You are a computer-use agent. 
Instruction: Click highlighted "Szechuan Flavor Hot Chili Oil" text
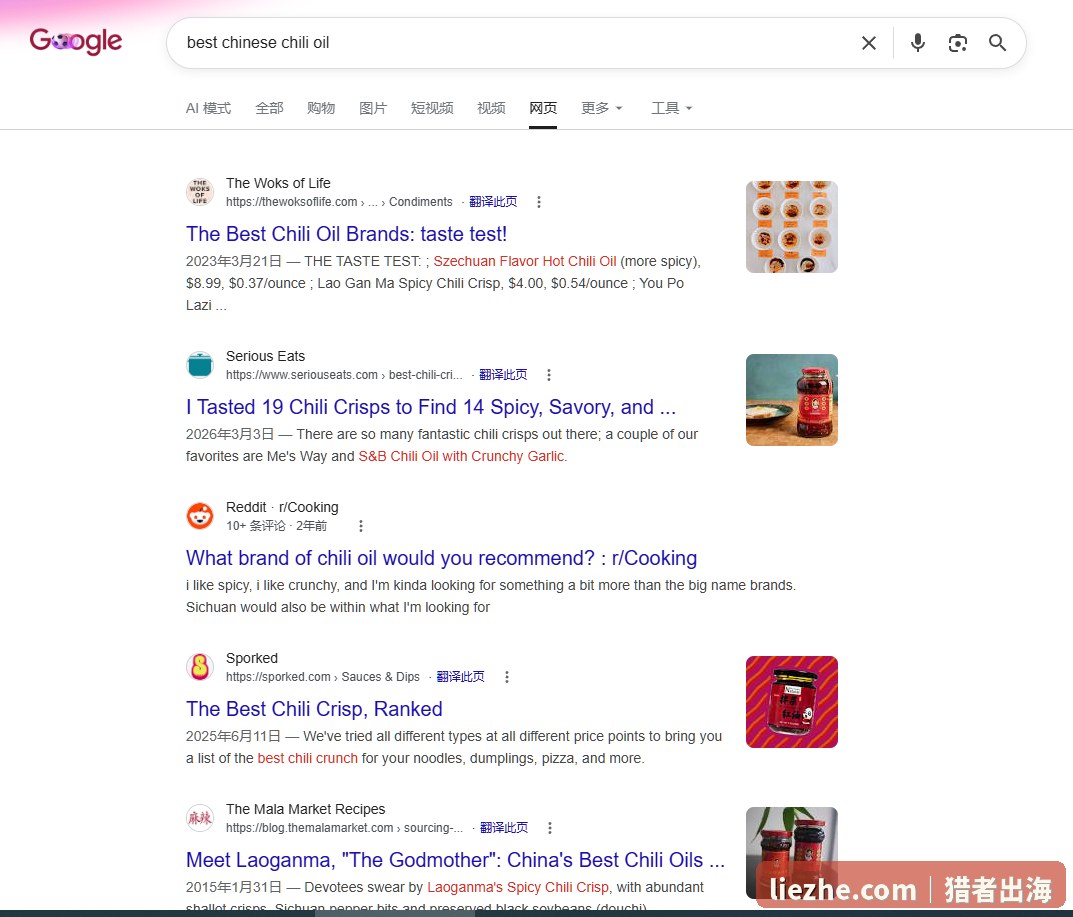click(525, 261)
